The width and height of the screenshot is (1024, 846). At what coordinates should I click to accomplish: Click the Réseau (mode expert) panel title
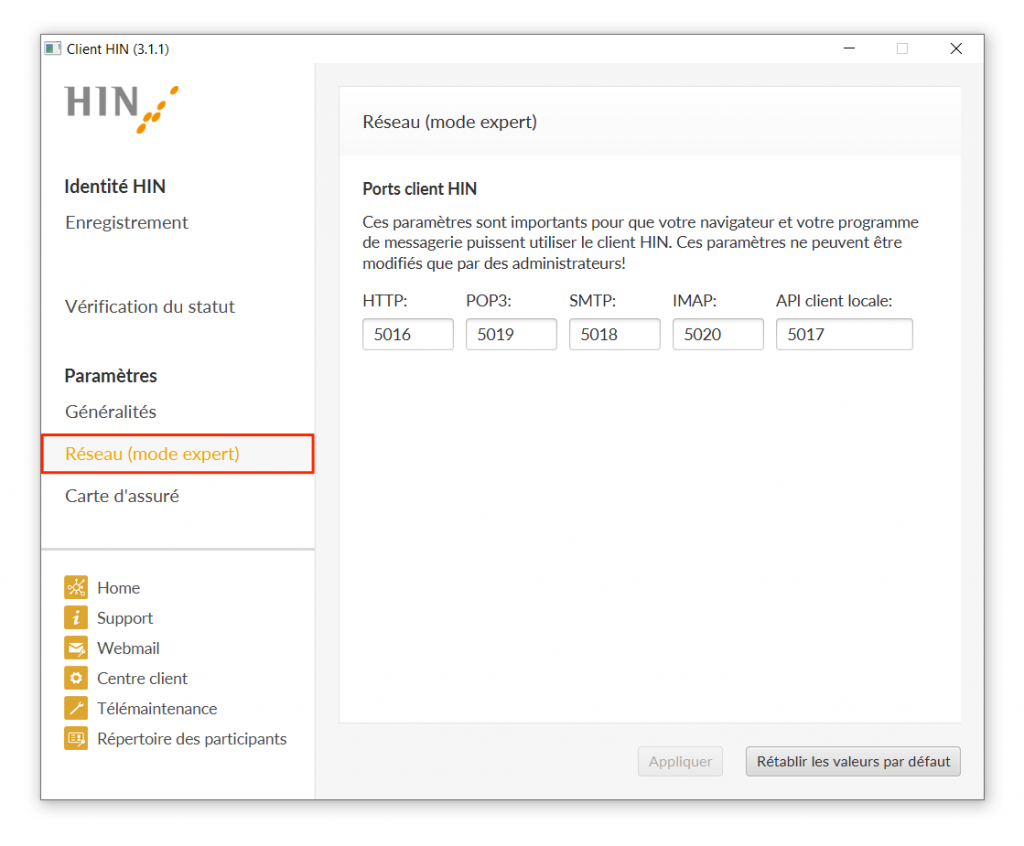[x=450, y=122]
